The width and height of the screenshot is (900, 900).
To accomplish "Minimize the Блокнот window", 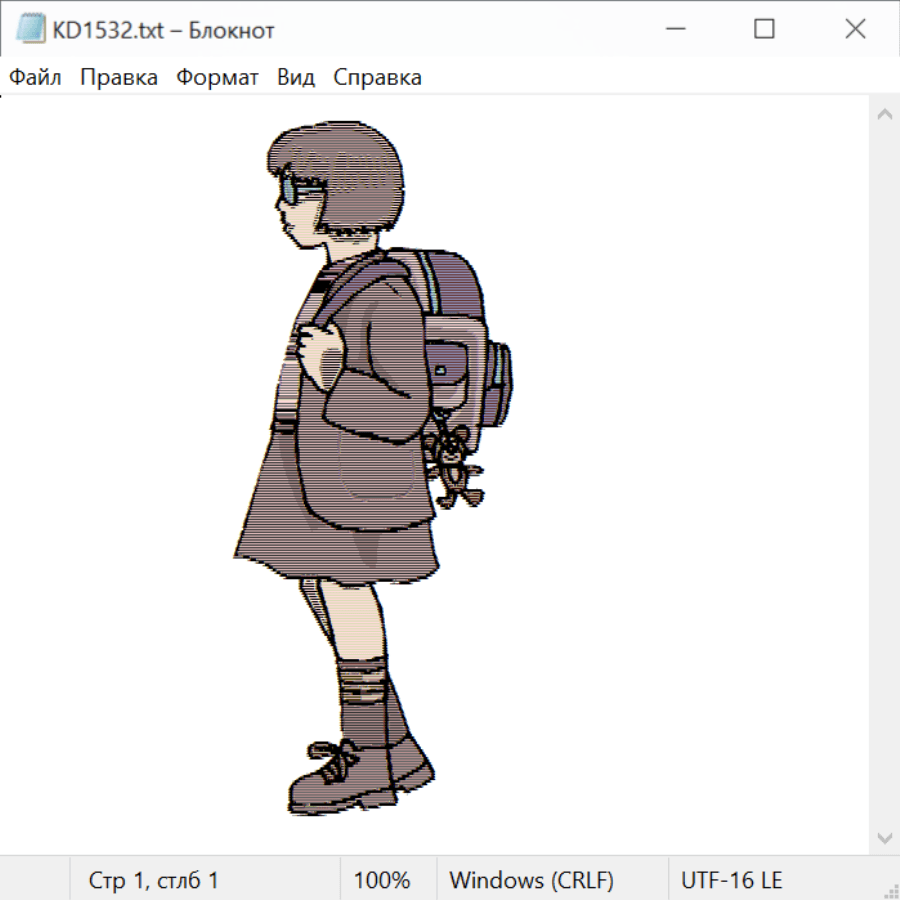I will (673, 30).
